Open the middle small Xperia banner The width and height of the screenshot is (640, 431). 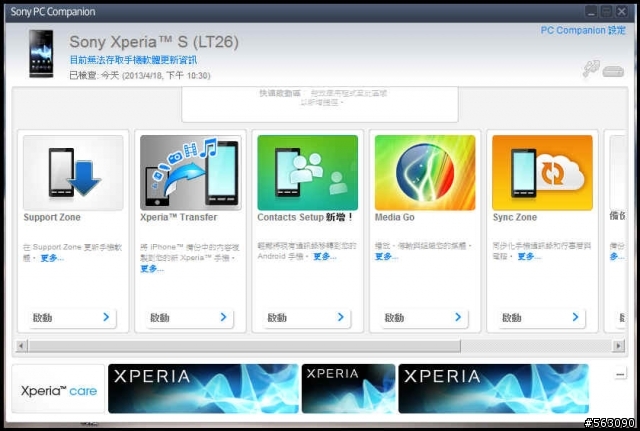coord(349,389)
